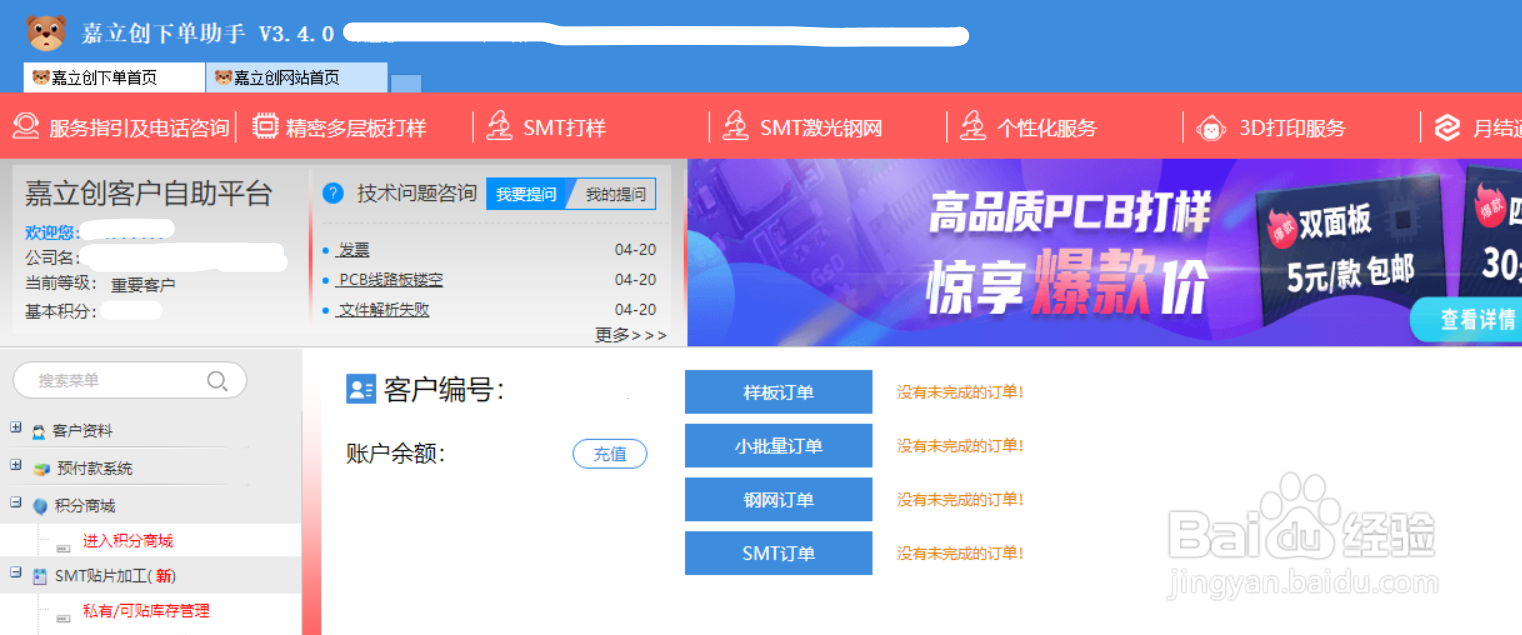The width and height of the screenshot is (1522, 635).
Task: Click the 嘉立创客户自助平台 title
Action: click(x=148, y=193)
